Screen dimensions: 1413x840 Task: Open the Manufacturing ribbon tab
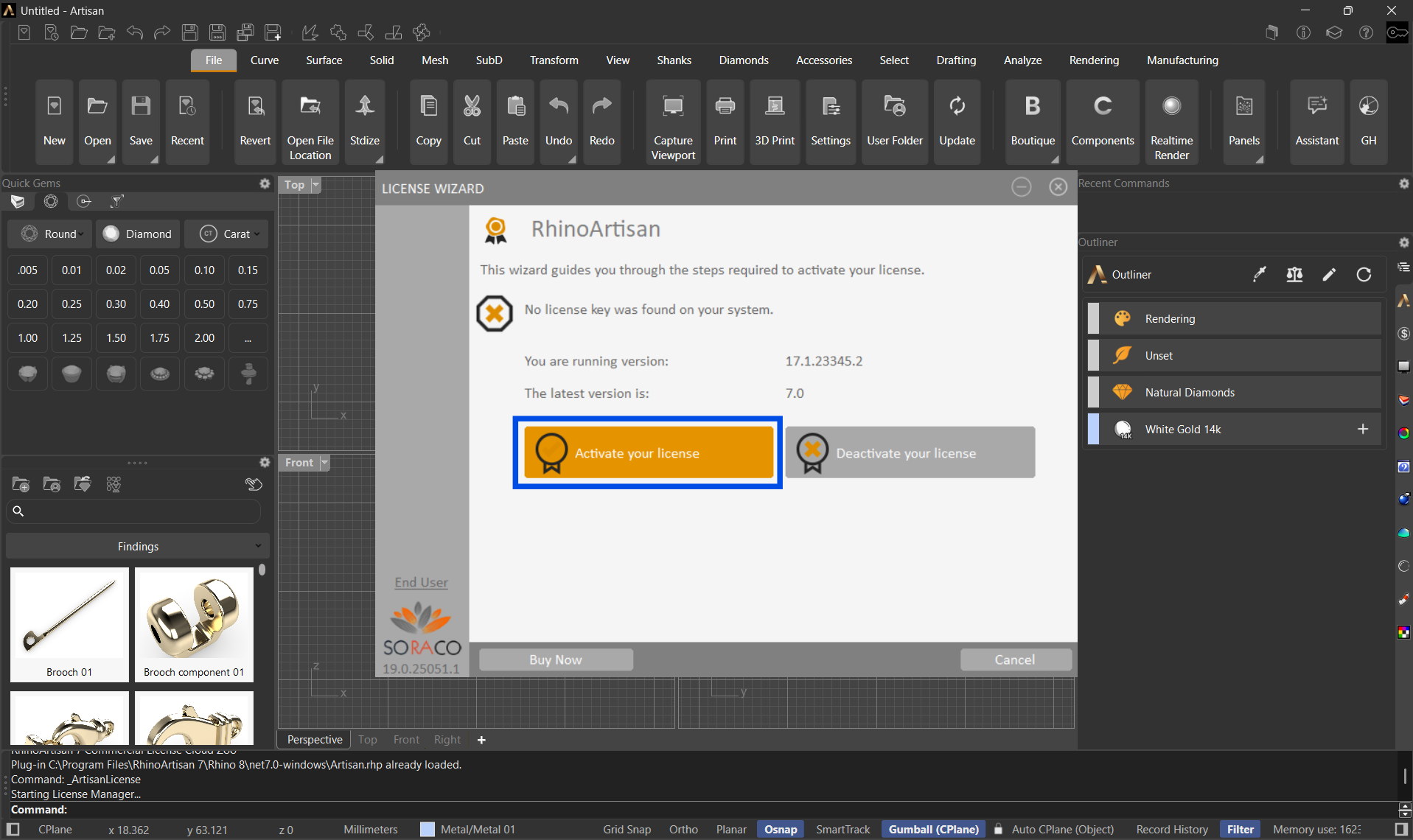(1182, 60)
